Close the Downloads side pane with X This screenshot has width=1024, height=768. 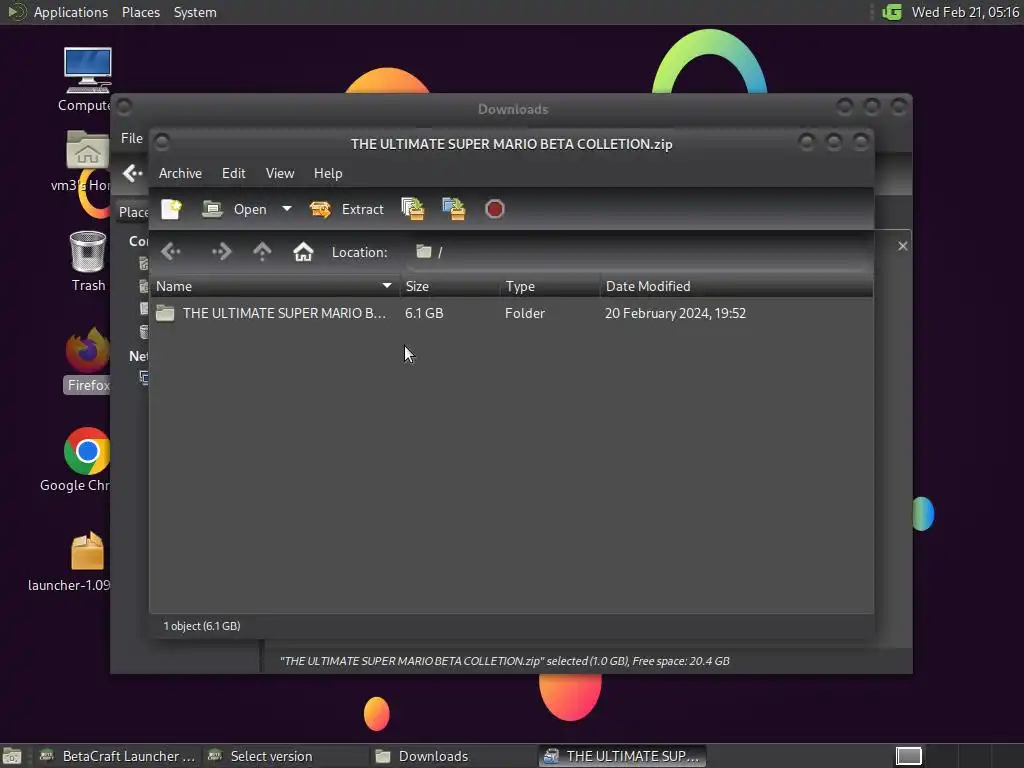point(903,246)
